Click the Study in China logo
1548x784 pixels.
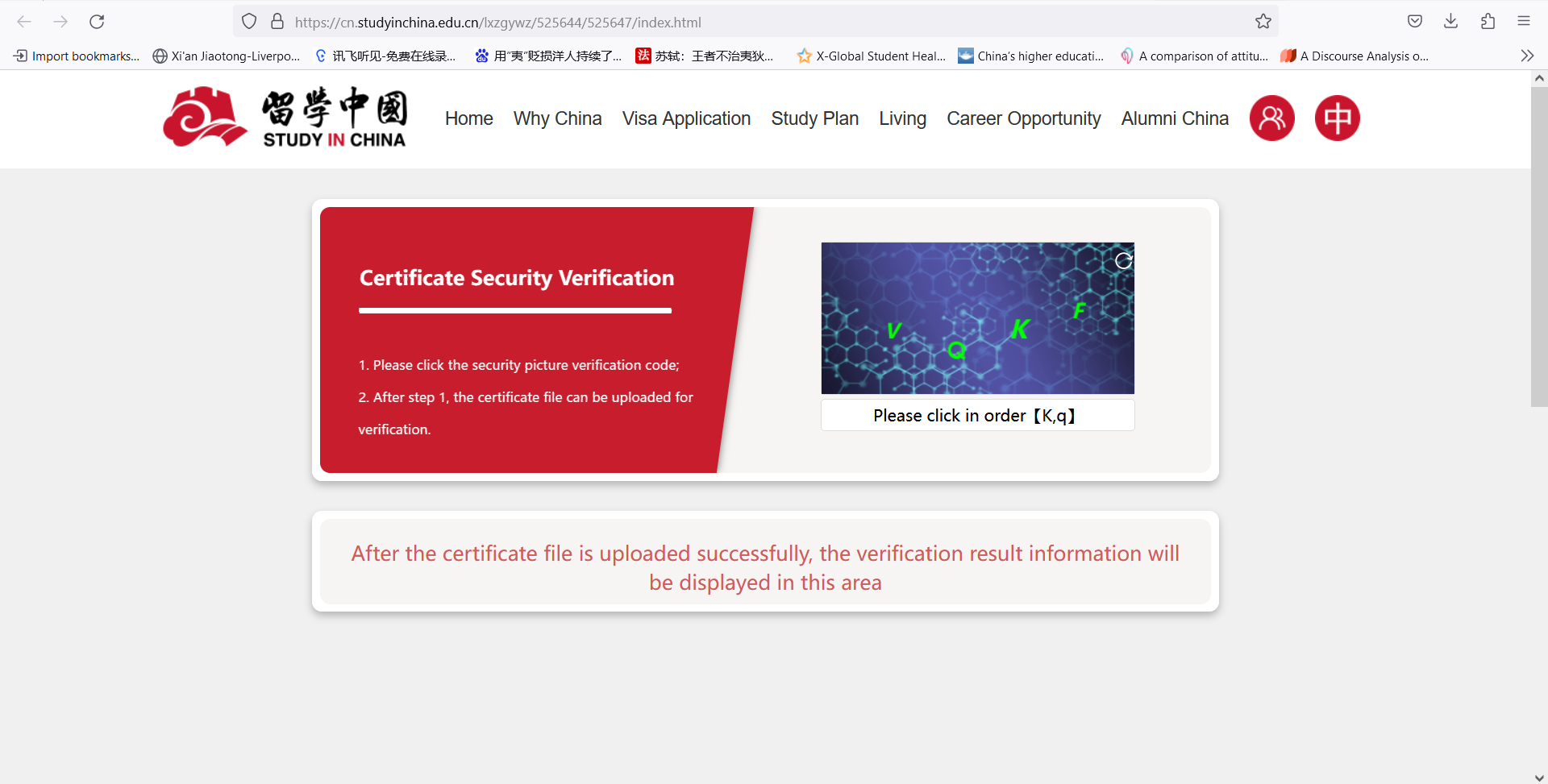[x=285, y=118]
